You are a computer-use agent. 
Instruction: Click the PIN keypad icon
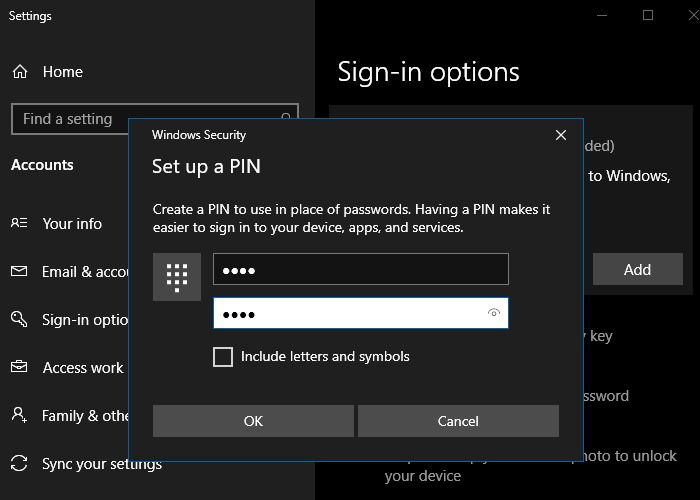tap(177, 277)
